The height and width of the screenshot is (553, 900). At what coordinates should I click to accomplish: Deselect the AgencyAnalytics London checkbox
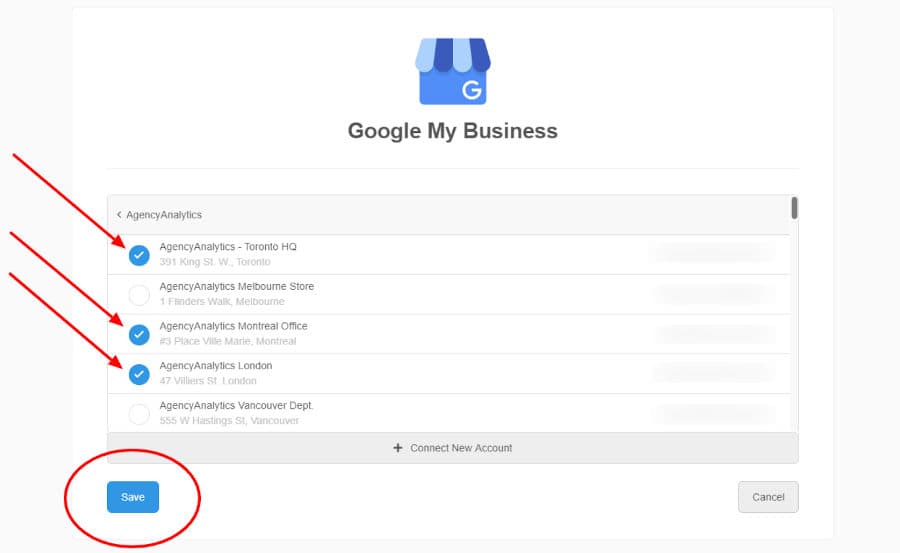tap(139, 374)
